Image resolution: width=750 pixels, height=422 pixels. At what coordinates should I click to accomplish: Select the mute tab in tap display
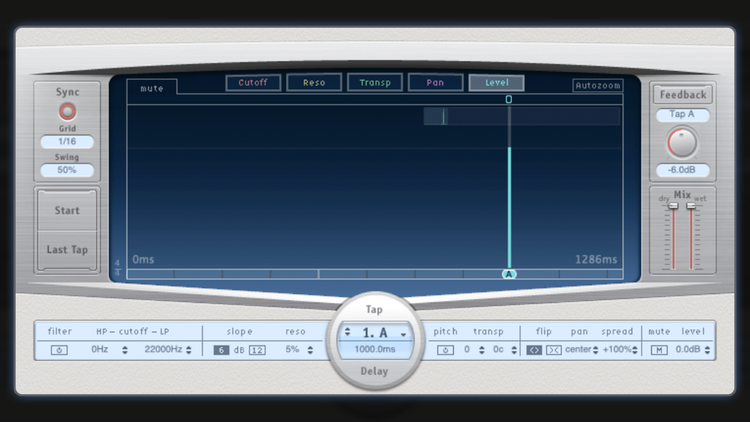click(x=152, y=88)
